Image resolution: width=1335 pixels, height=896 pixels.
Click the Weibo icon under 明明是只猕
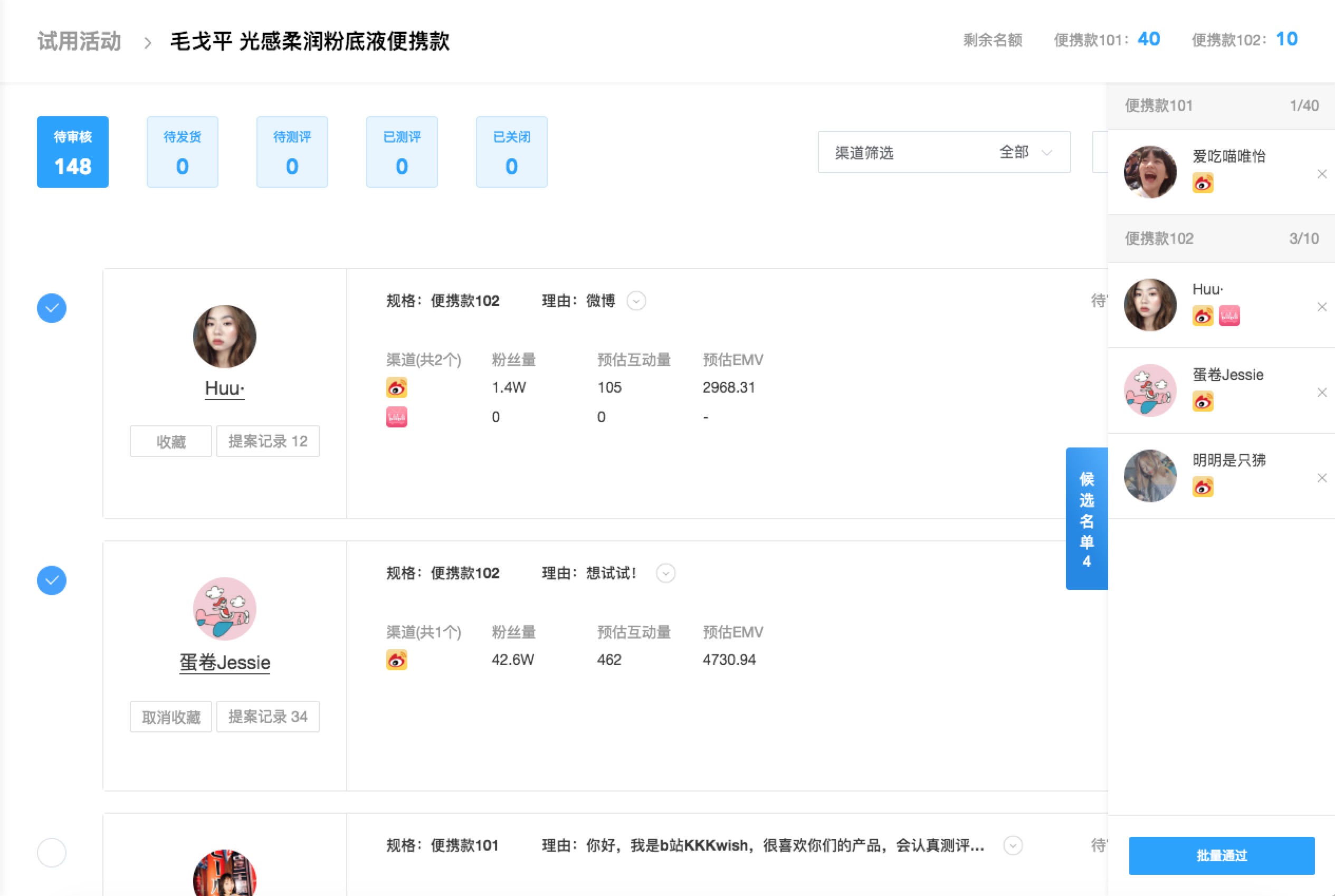[1203, 487]
